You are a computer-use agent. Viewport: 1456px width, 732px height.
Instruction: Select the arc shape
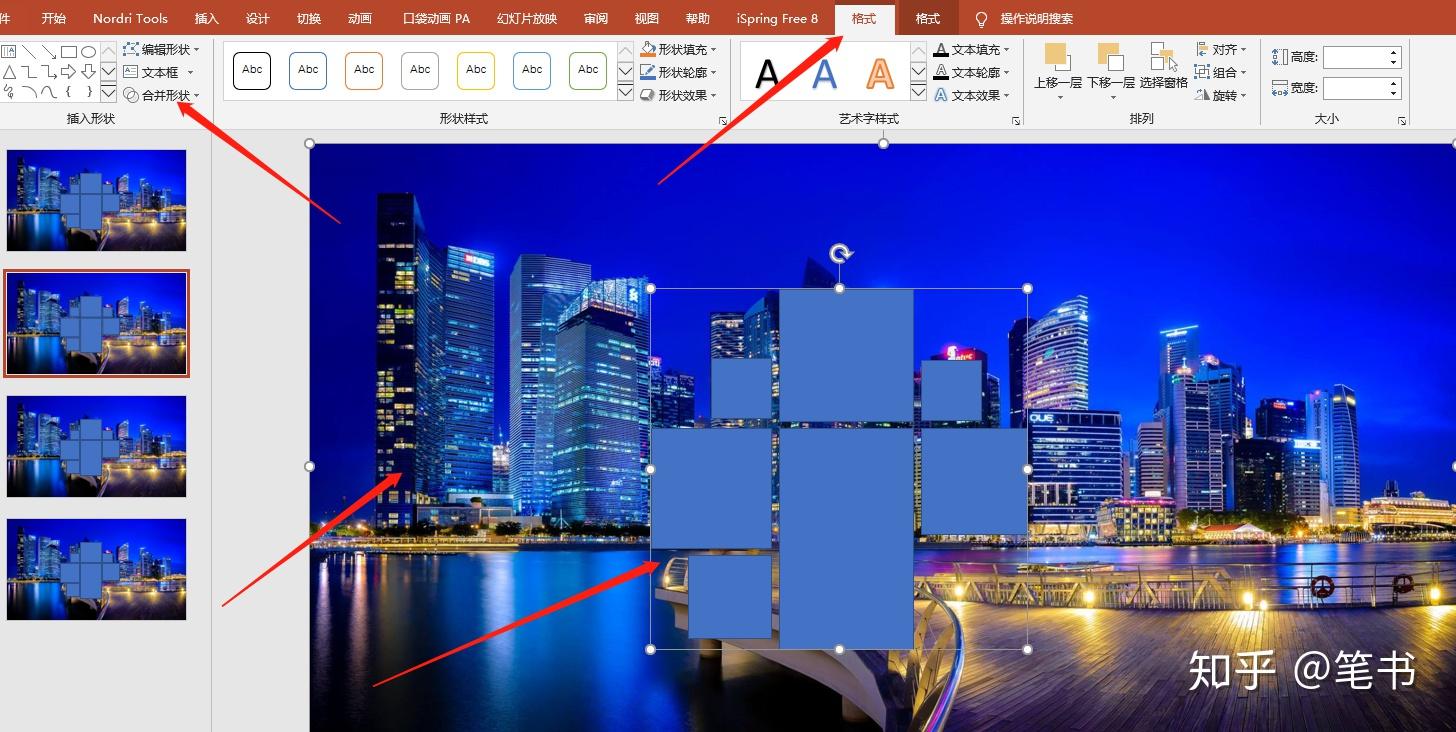pos(29,92)
